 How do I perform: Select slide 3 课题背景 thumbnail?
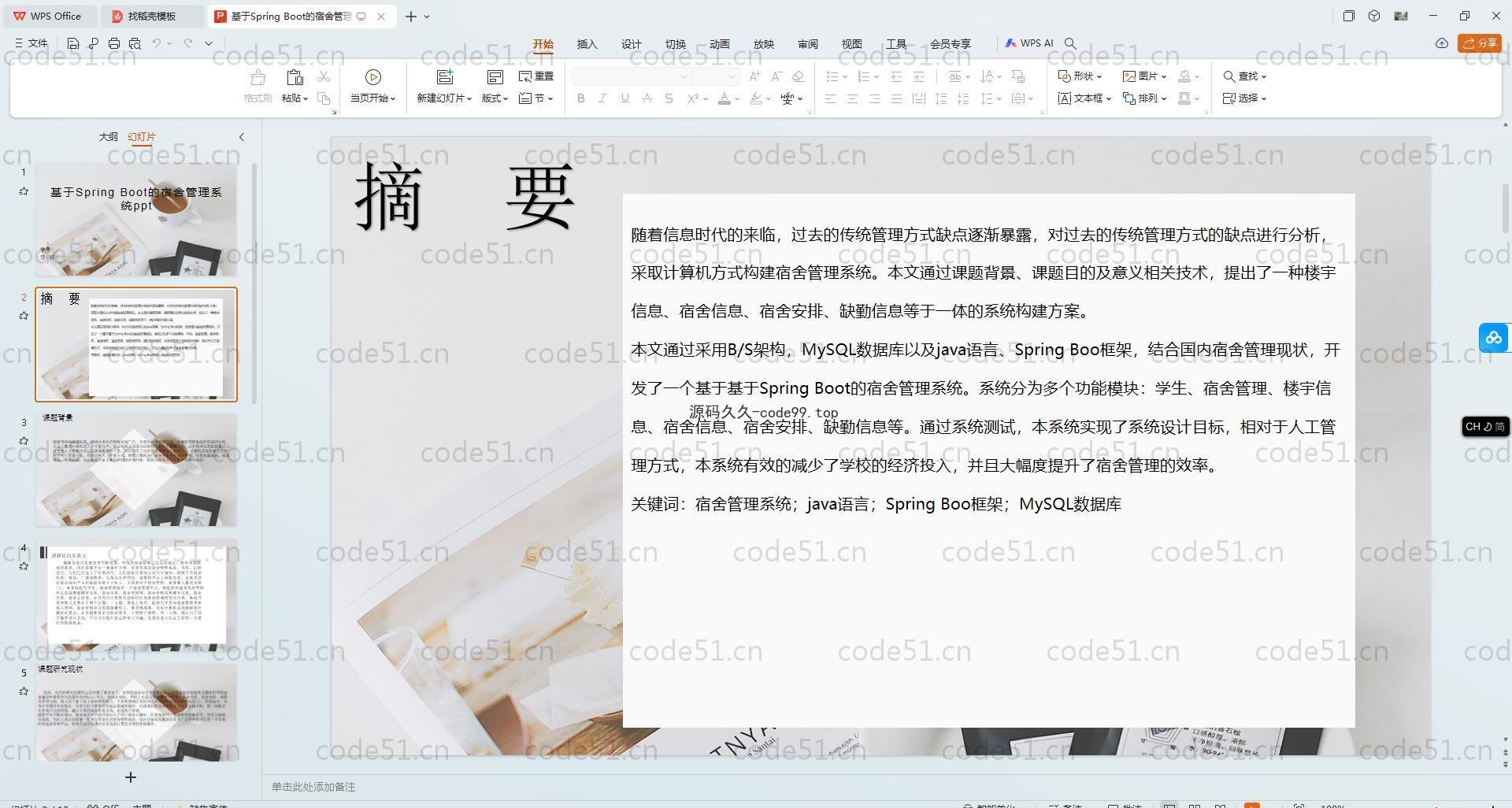[136, 469]
